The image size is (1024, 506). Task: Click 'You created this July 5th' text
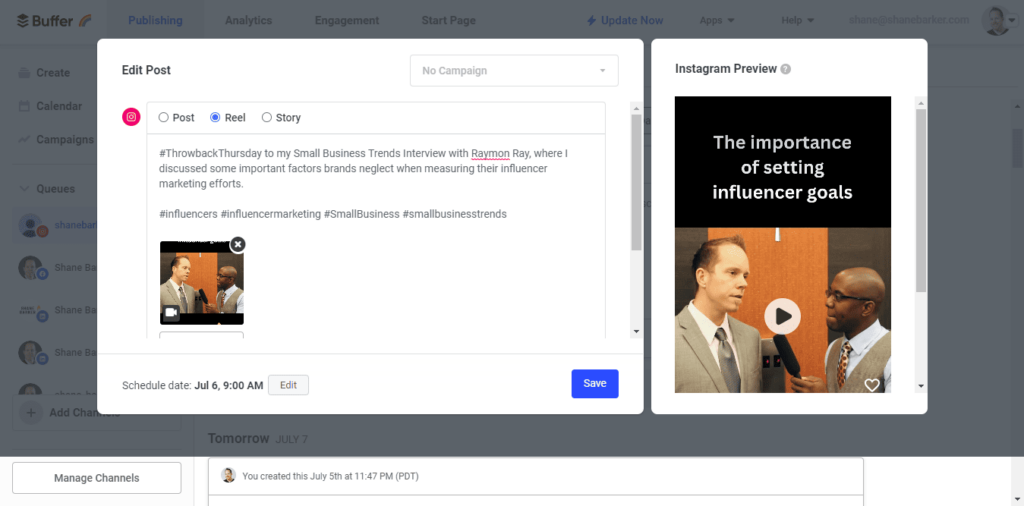330,476
